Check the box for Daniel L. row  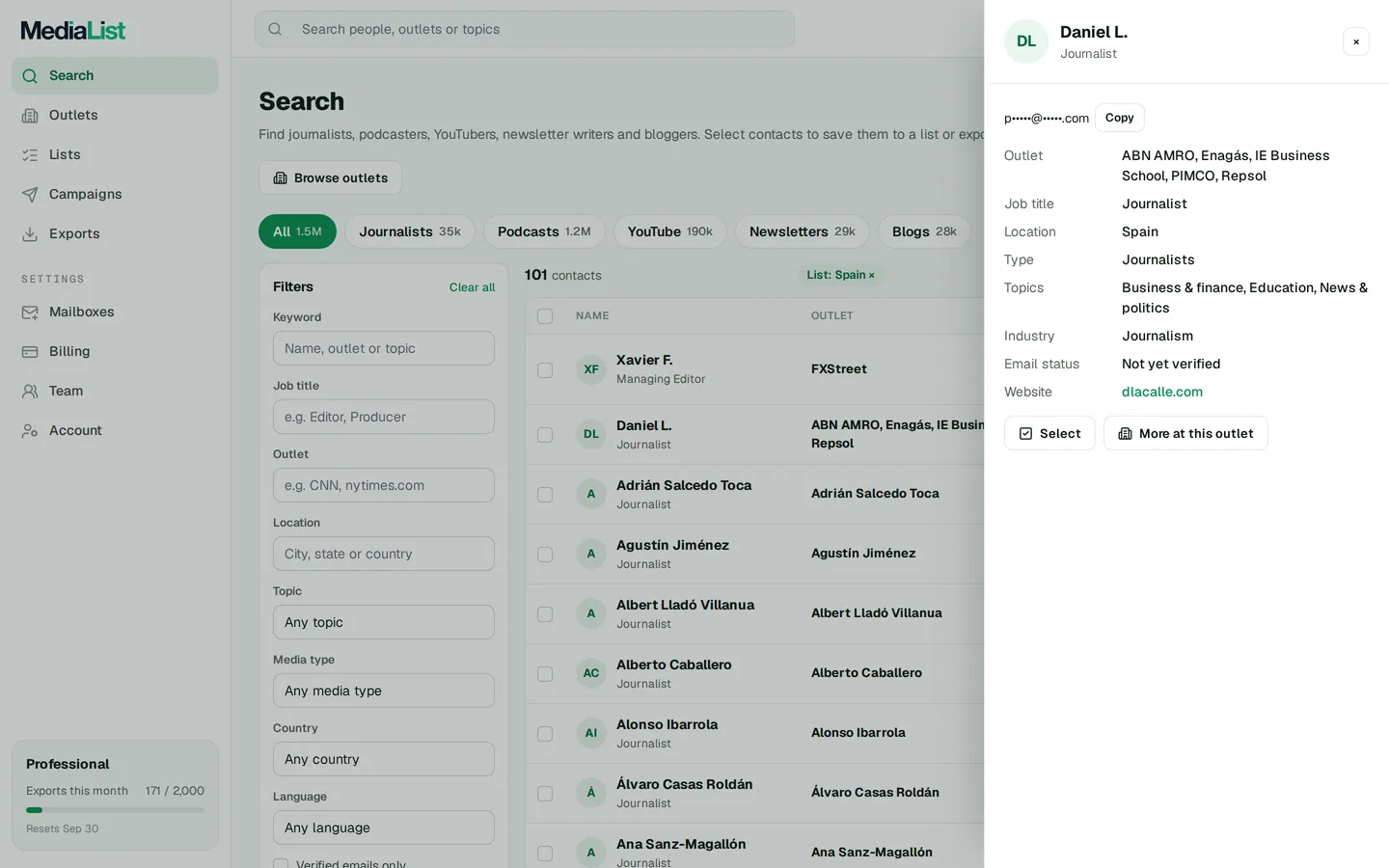tap(545, 435)
